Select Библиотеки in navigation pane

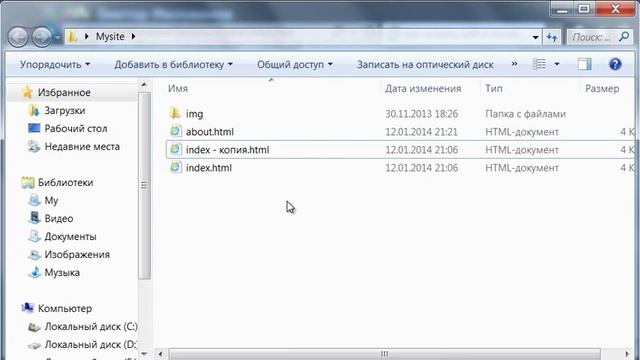pyautogui.click(x=65, y=182)
